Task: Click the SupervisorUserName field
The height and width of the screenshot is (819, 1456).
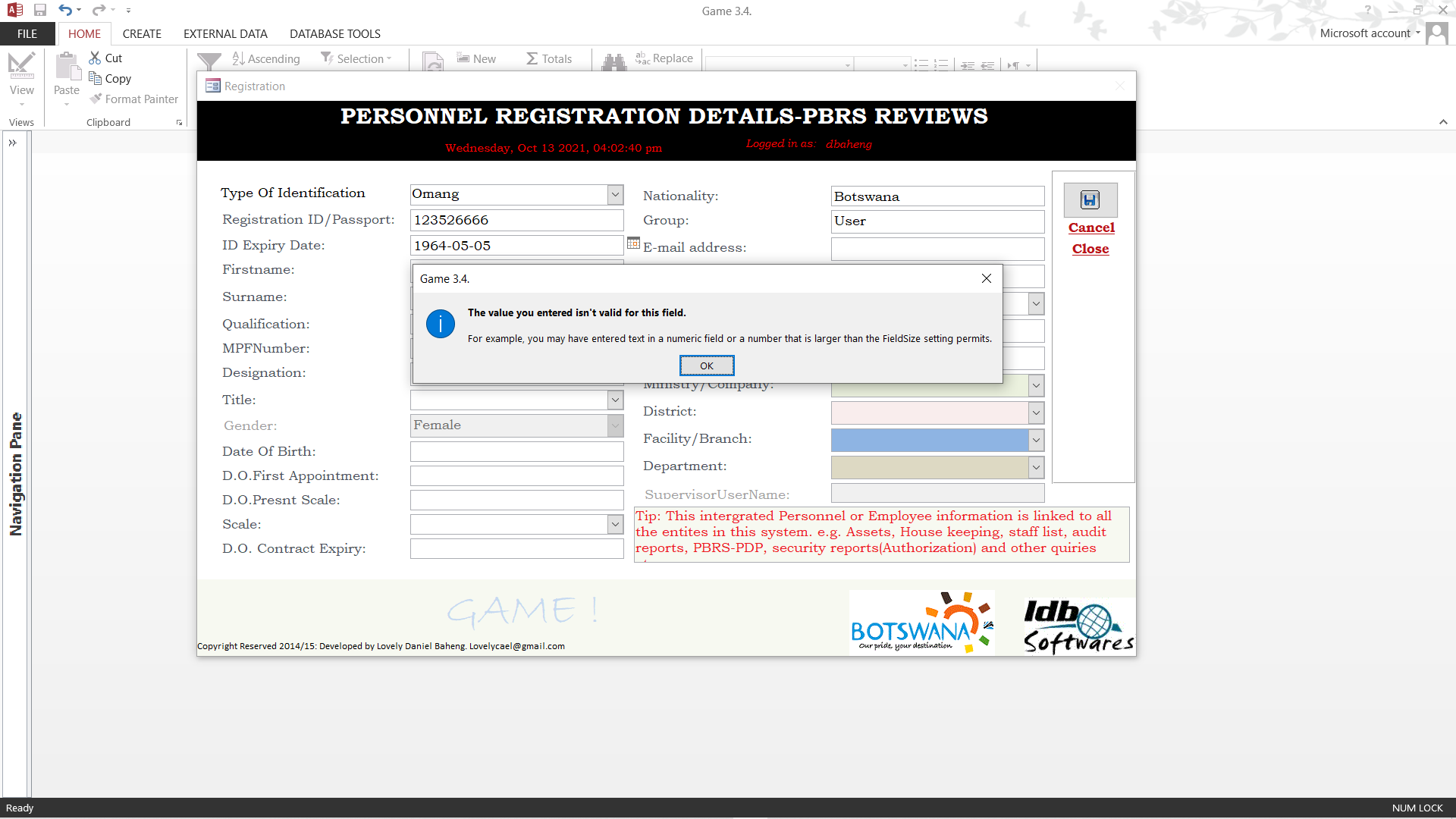Action: [x=937, y=494]
